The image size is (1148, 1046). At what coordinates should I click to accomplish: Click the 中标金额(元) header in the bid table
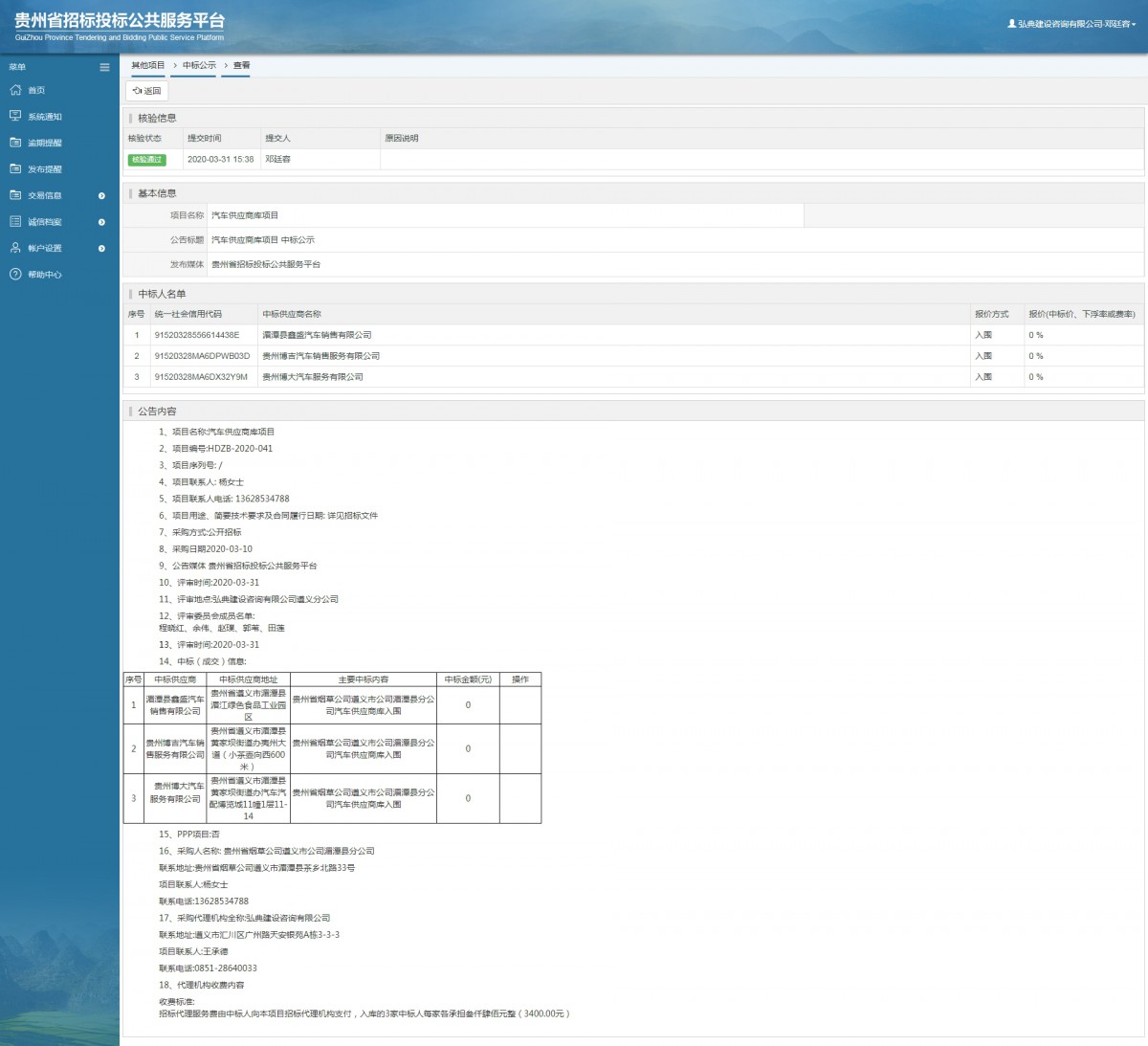468,679
